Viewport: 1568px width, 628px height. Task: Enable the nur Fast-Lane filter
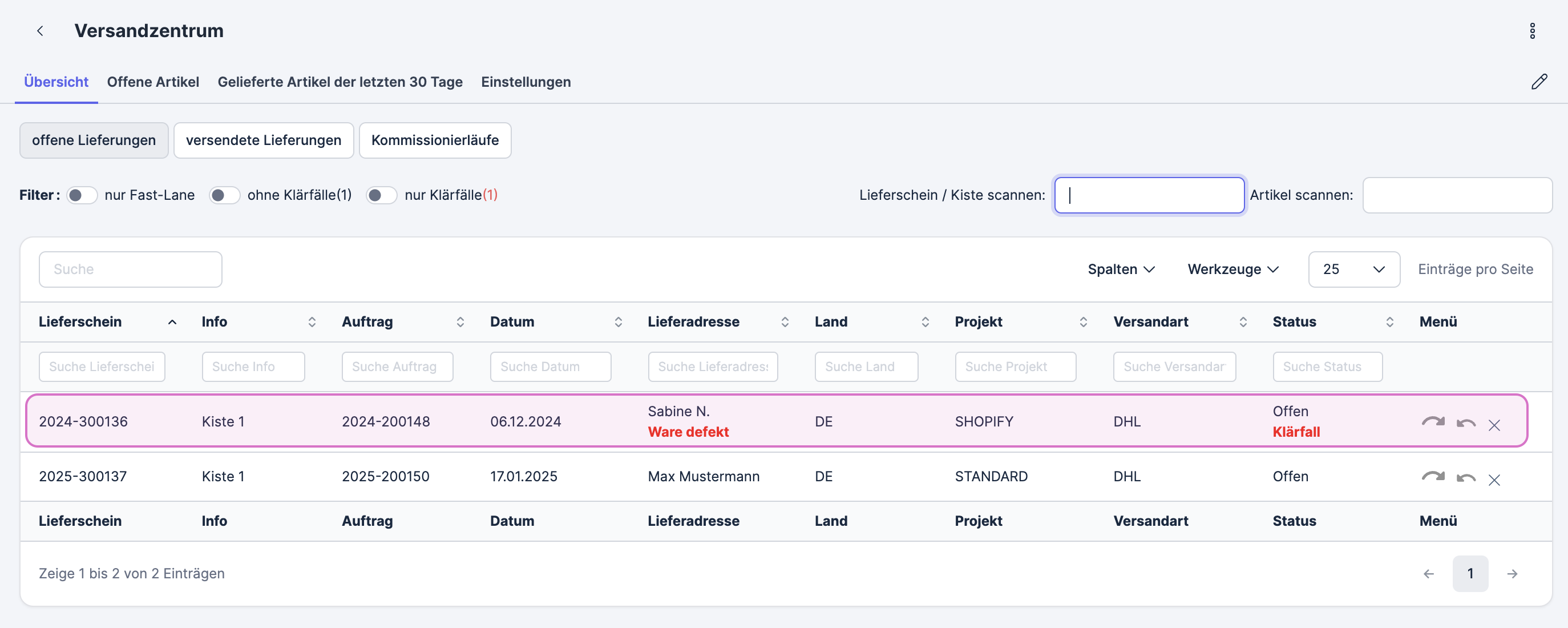coord(82,195)
